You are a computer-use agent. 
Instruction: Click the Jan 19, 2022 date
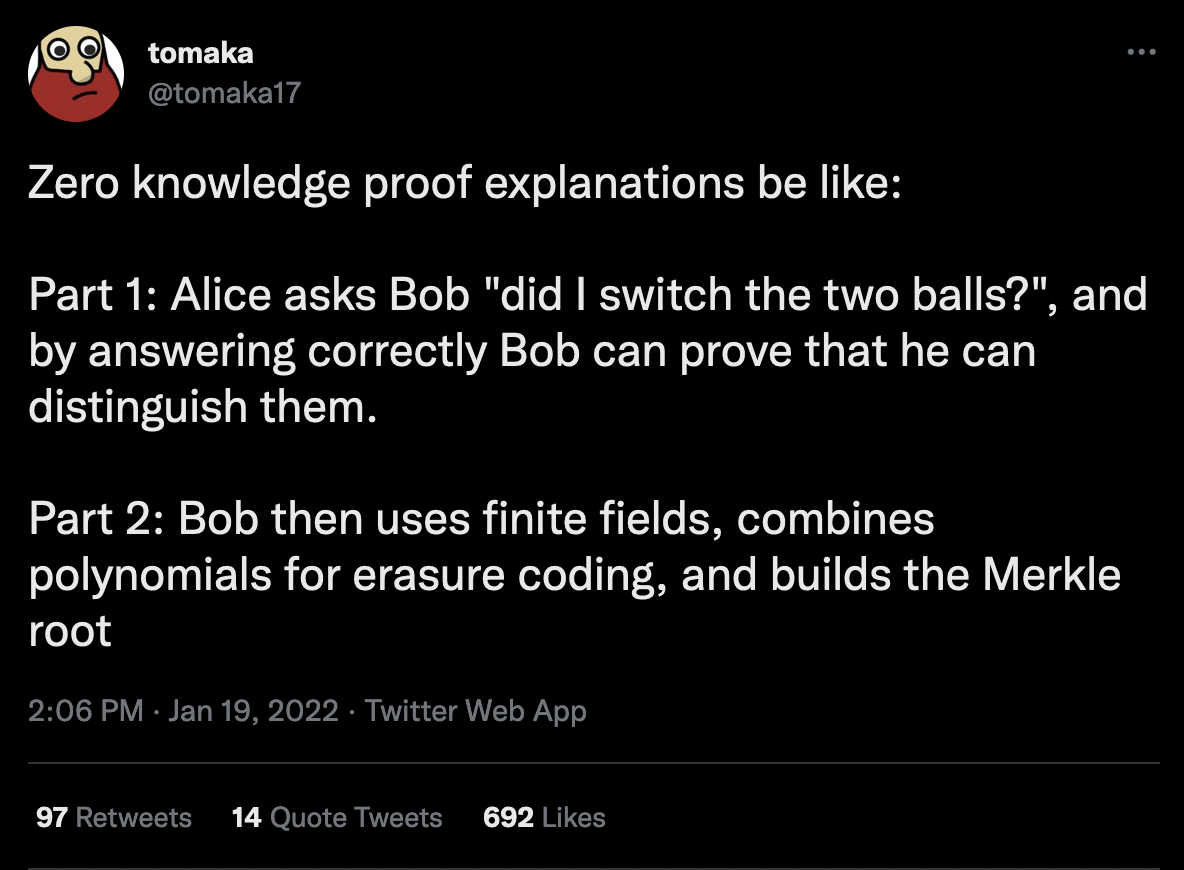pyautogui.click(x=253, y=711)
